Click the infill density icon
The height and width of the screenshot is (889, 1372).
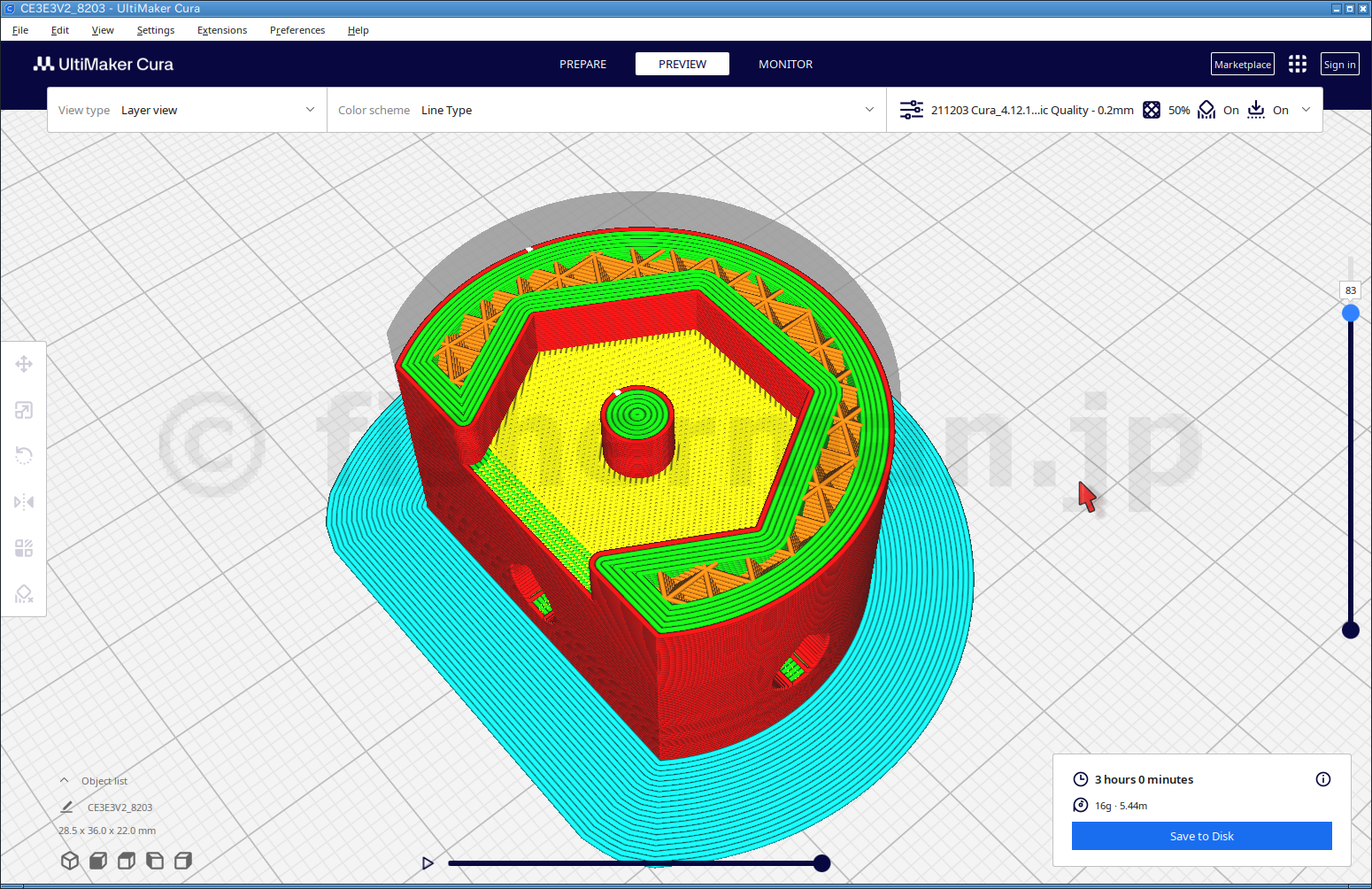1152,110
